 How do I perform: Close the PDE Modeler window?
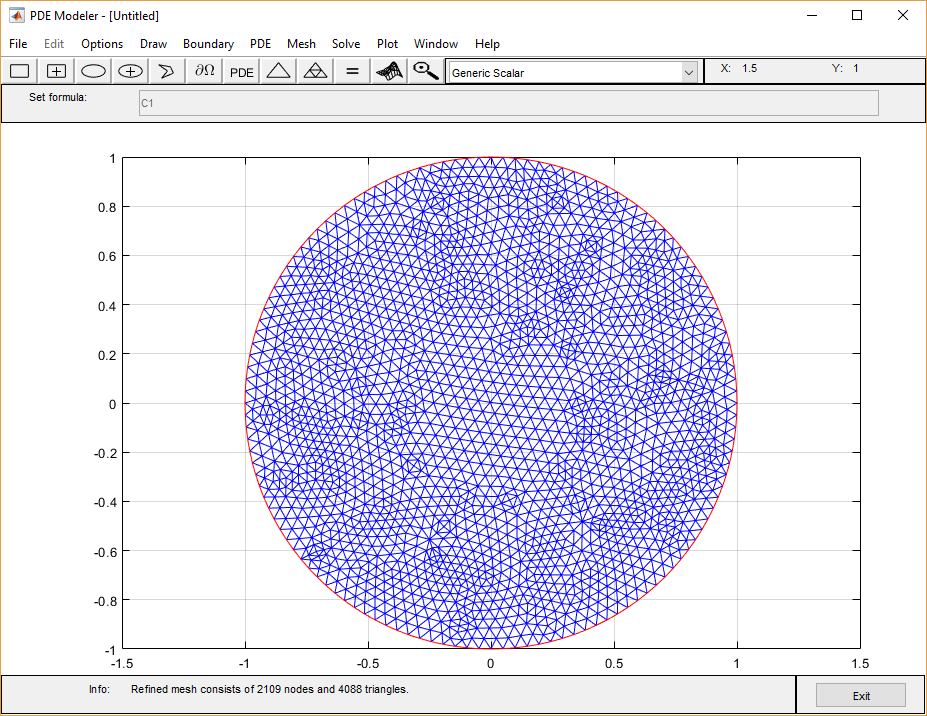click(903, 15)
